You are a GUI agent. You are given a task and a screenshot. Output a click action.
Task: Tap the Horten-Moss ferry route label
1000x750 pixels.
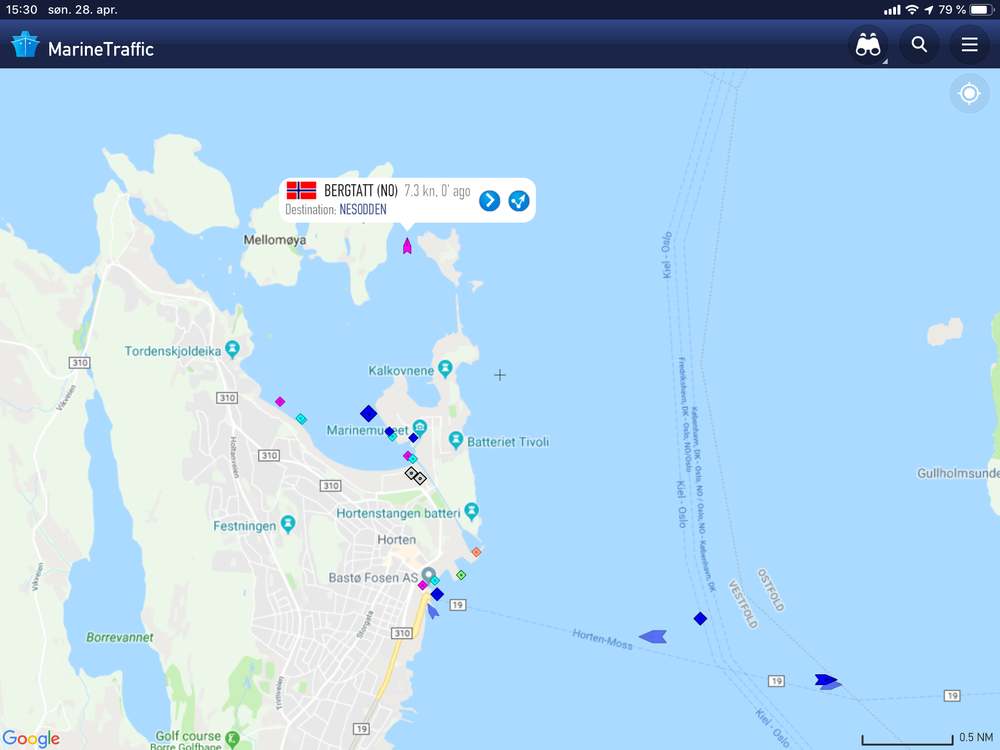tap(602, 639)
